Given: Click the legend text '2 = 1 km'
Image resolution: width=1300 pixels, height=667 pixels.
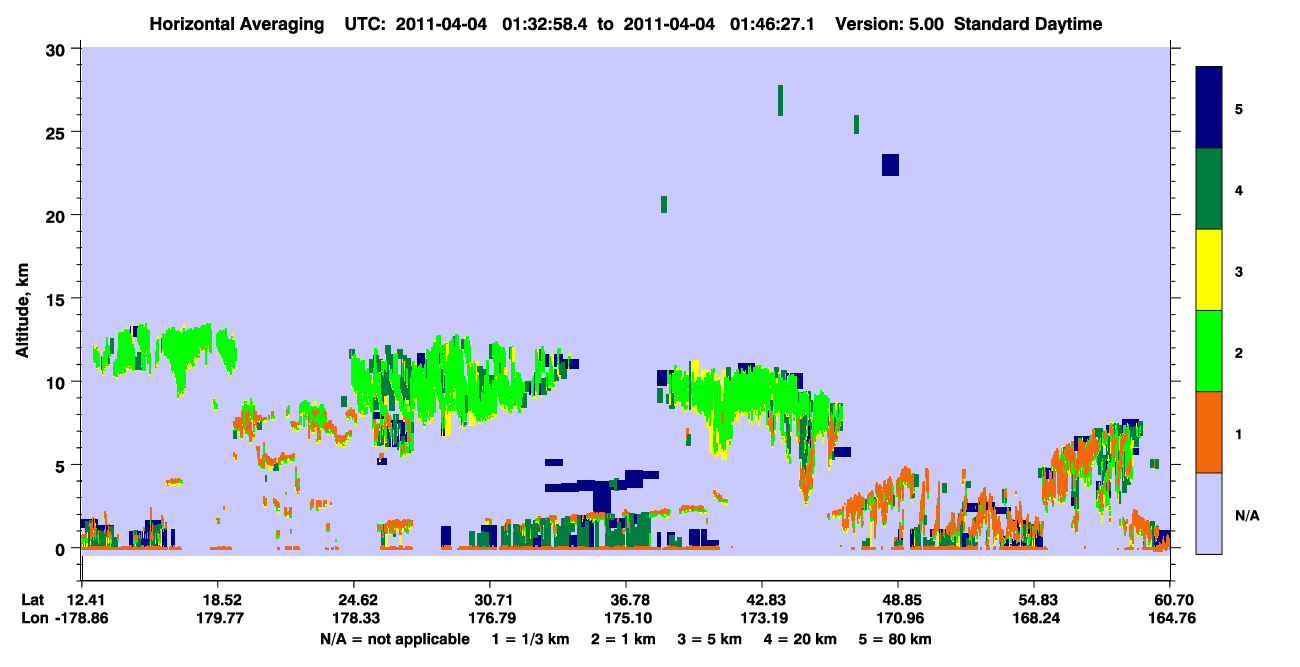Looking at the screenshot, I should (x=625, y=639).
